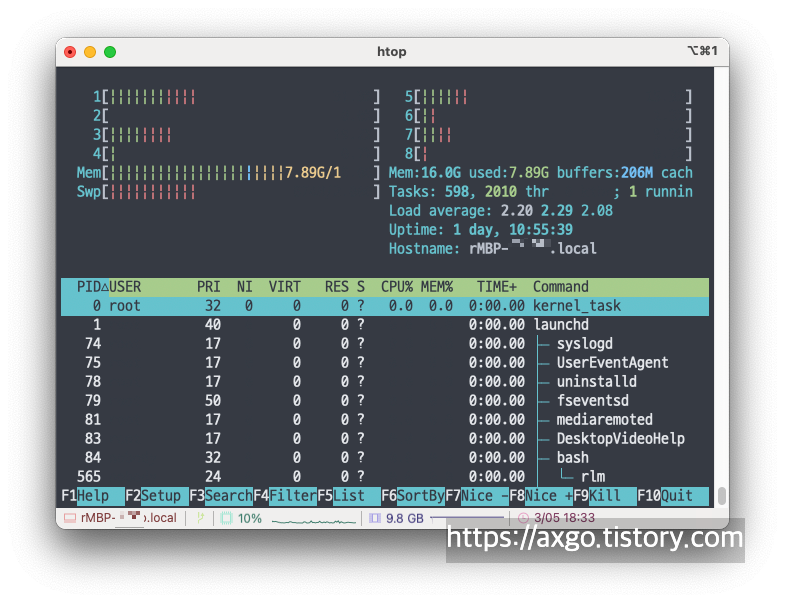Screen dimensions: 785x603
Task: Open F2 Setup in htop
Action: coord(157,496)
